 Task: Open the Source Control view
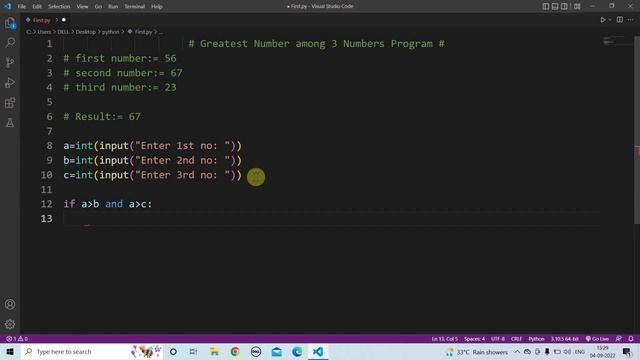coord(10,62)
